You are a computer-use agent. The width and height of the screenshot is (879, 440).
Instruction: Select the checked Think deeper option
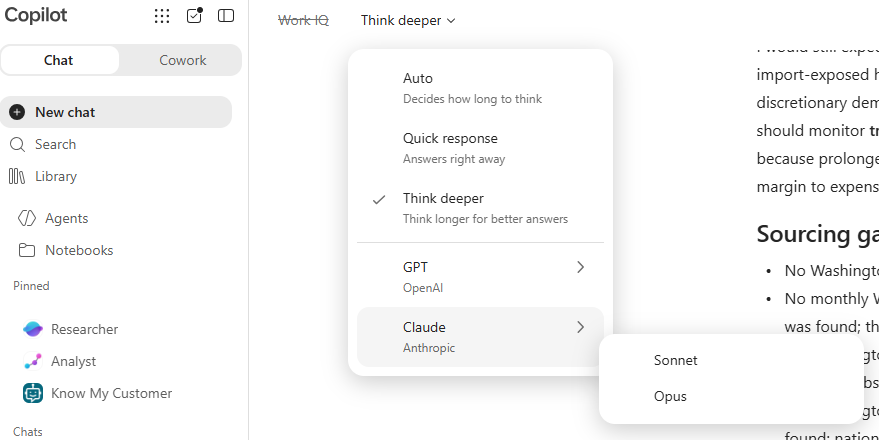click(480, 208)
